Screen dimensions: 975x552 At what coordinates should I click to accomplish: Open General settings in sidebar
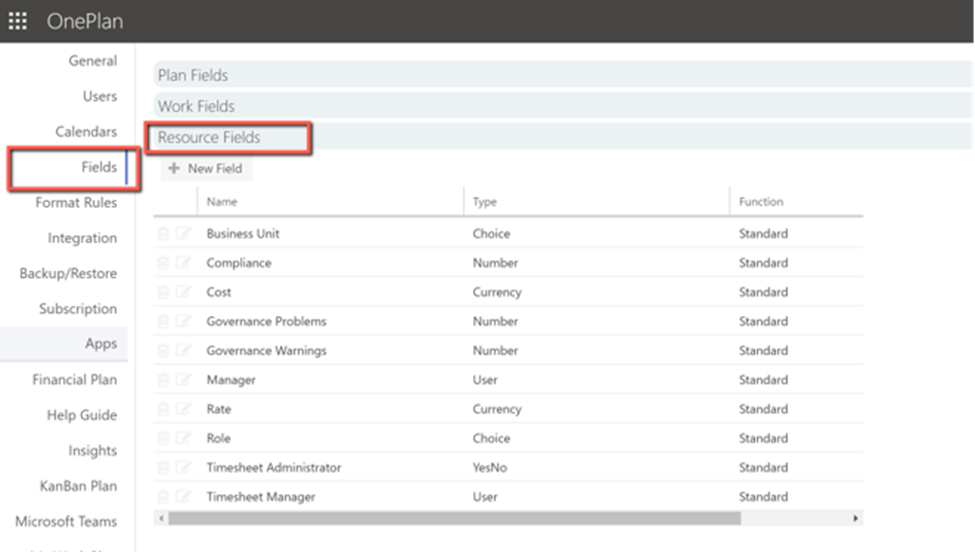[93, 61]
